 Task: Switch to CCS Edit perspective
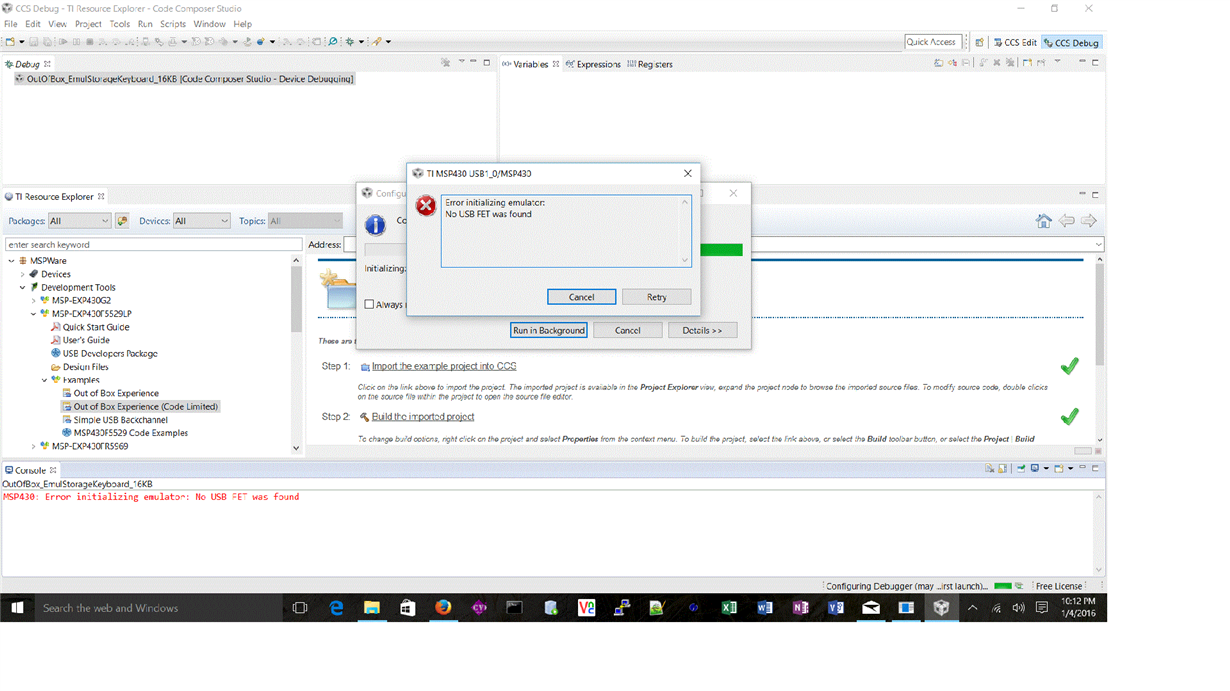point(1015,42)
